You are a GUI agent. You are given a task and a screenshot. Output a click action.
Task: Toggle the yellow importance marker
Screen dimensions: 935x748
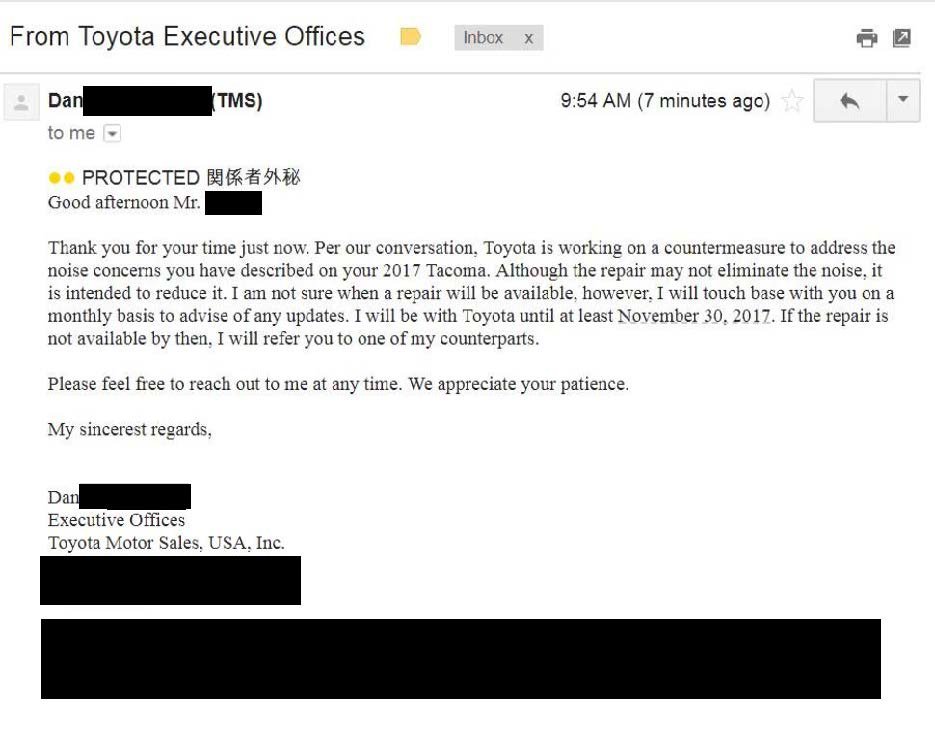pos(410,37)
